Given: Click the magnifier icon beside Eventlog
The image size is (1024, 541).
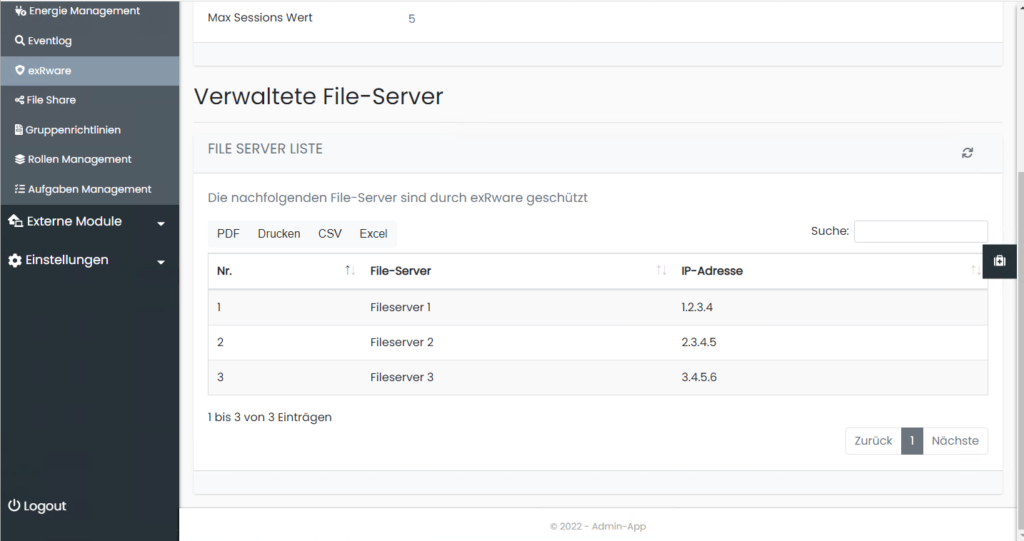Looking at the screenshot, I should 20,41.
